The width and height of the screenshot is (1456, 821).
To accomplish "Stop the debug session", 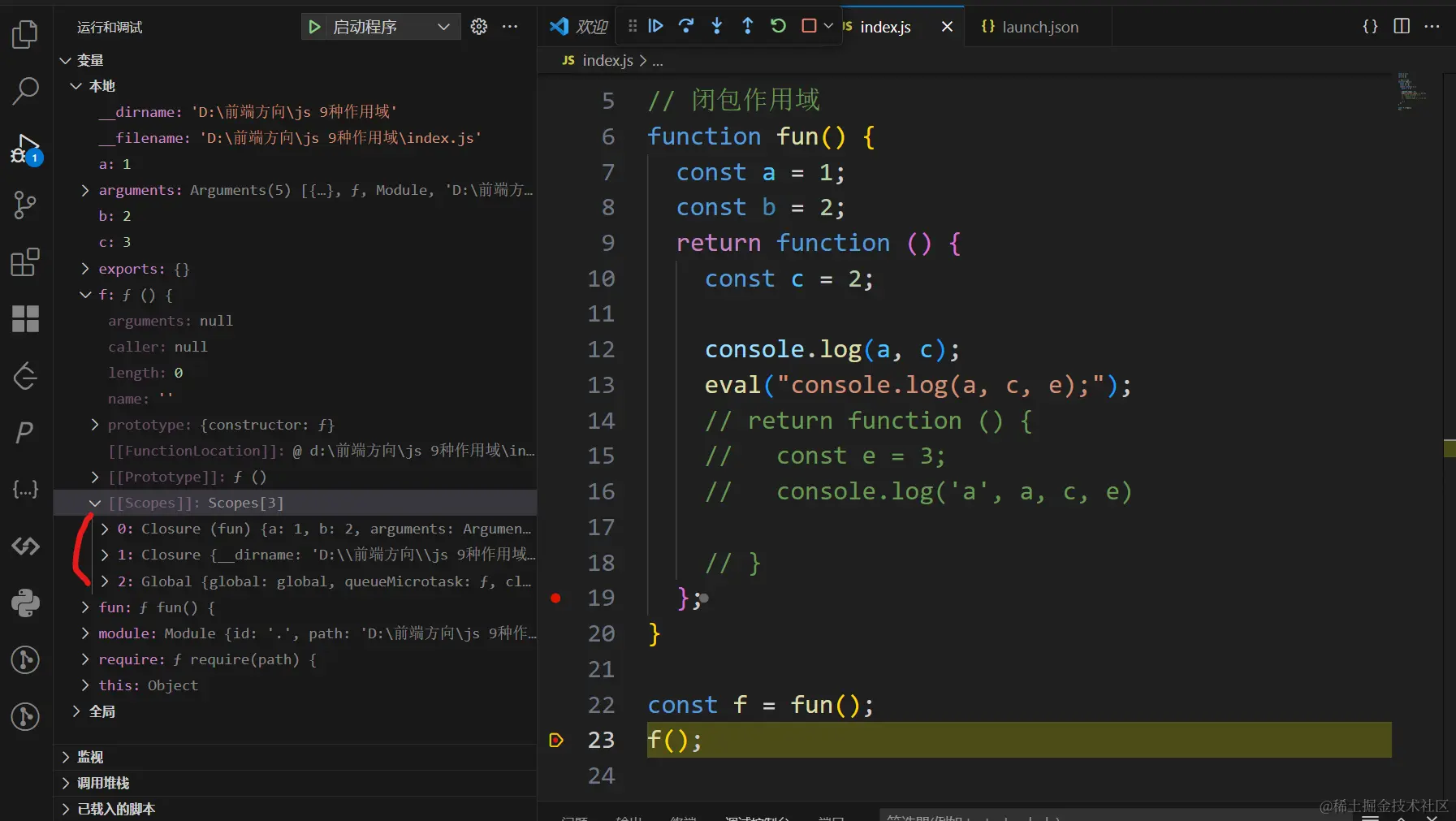I will tap(809, 26).
